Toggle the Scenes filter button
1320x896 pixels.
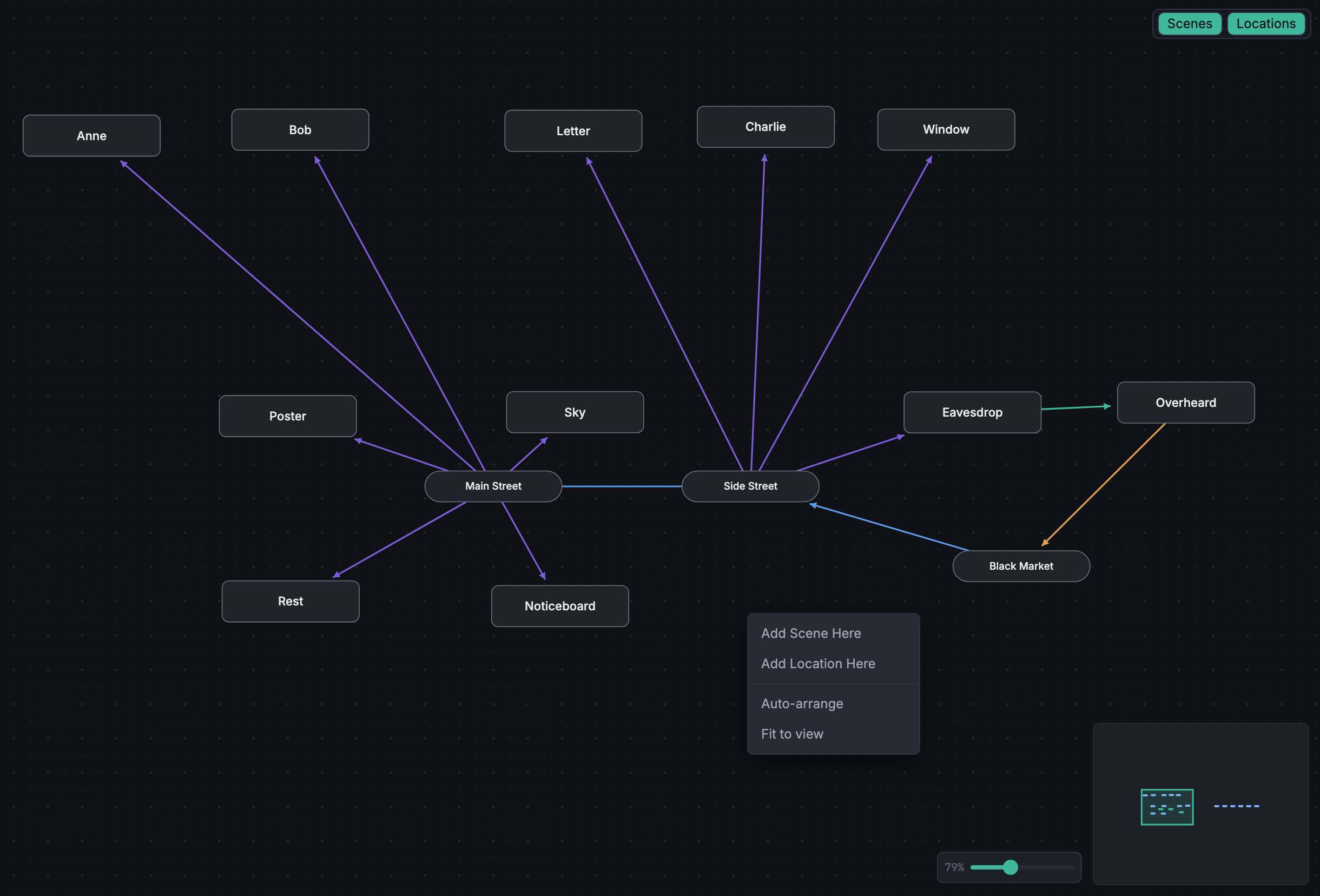[x=1190, y=24]
